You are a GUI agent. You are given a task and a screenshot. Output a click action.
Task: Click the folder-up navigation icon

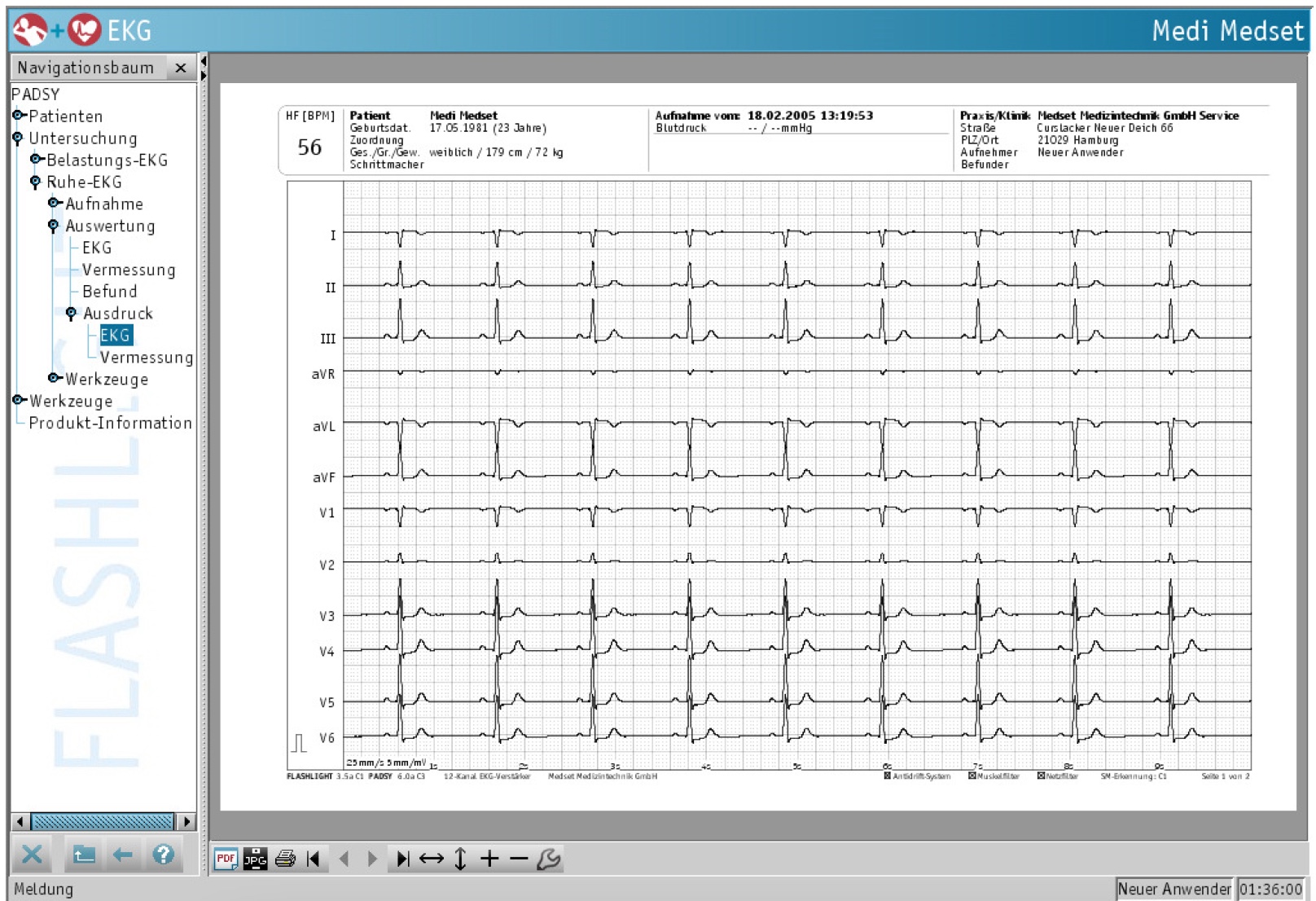(x=83, y=855)
